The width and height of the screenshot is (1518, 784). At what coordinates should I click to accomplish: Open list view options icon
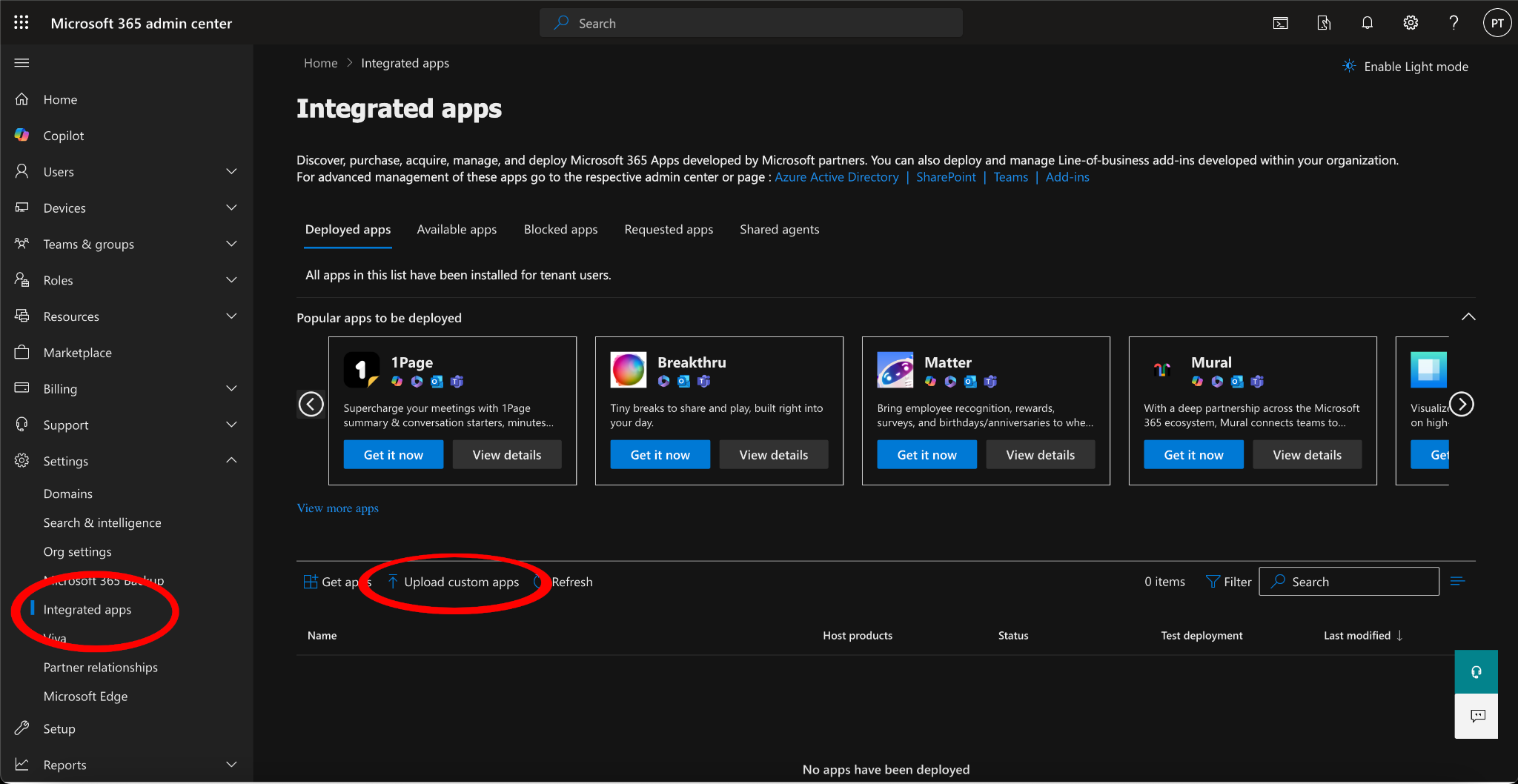(1458, 582)
